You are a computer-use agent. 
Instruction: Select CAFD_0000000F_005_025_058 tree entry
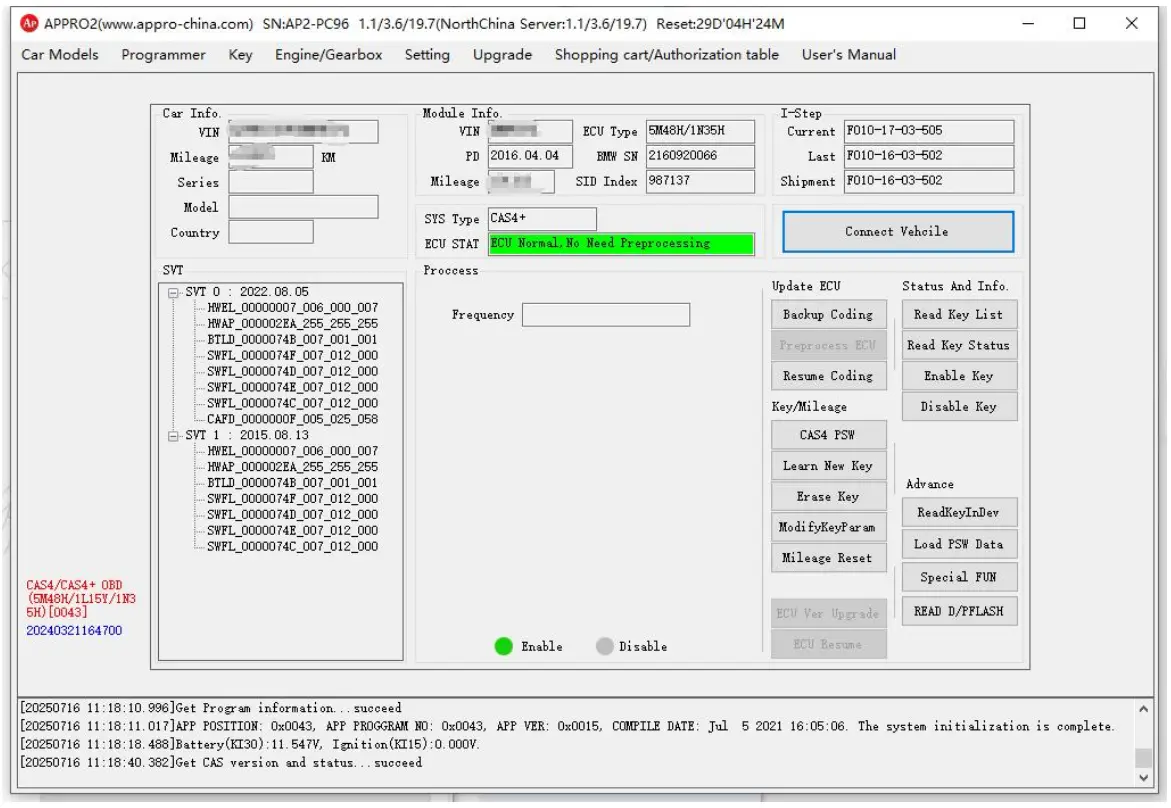(x=293, y=419)
